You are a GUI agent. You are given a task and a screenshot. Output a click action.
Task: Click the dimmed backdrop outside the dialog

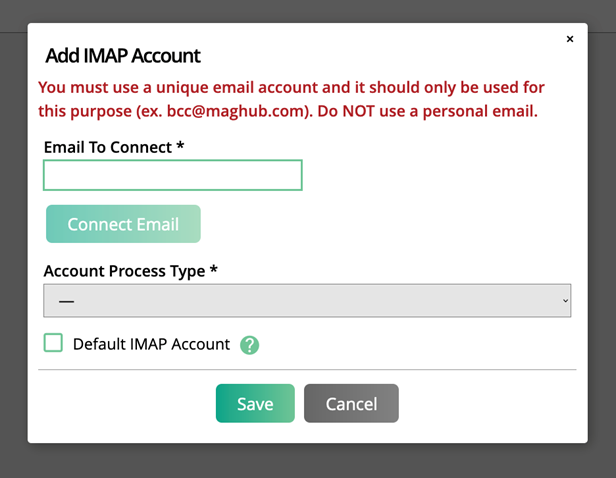click(x=300, y=462)
